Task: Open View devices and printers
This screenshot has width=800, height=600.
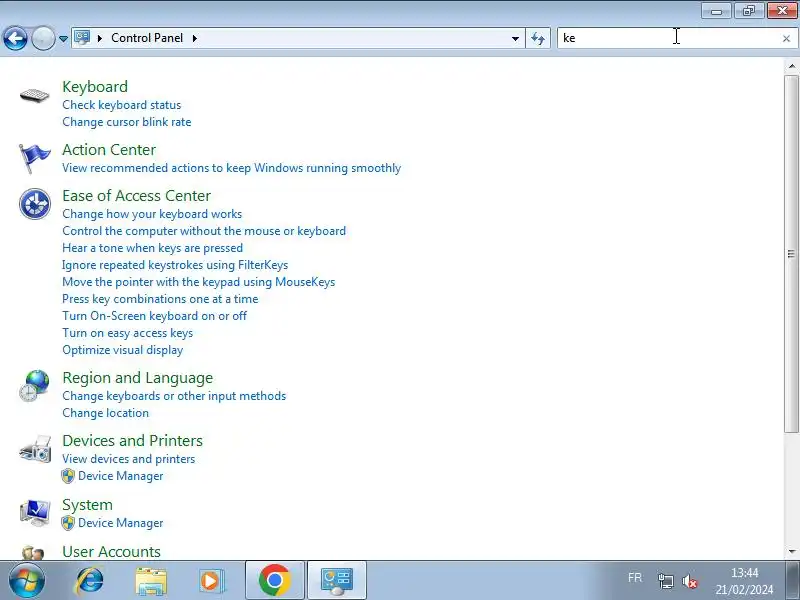Action: point(129,459)
